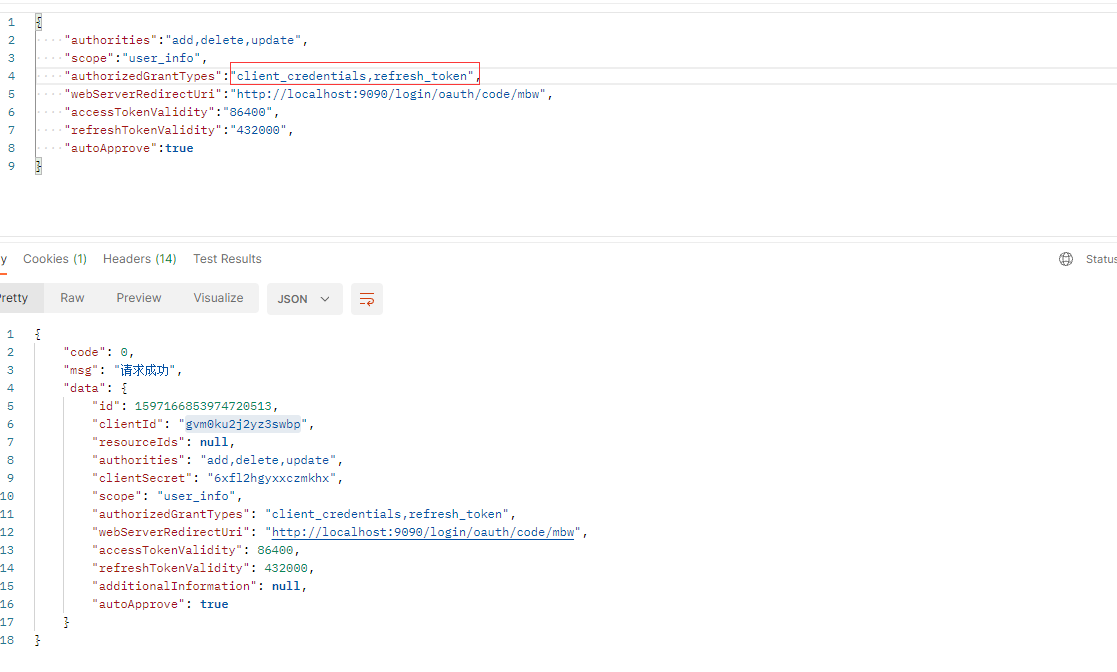The height and width of the screenshot is (672, 1117).
Task: Open the JSON format dropdown
Action: pos(304,299)
